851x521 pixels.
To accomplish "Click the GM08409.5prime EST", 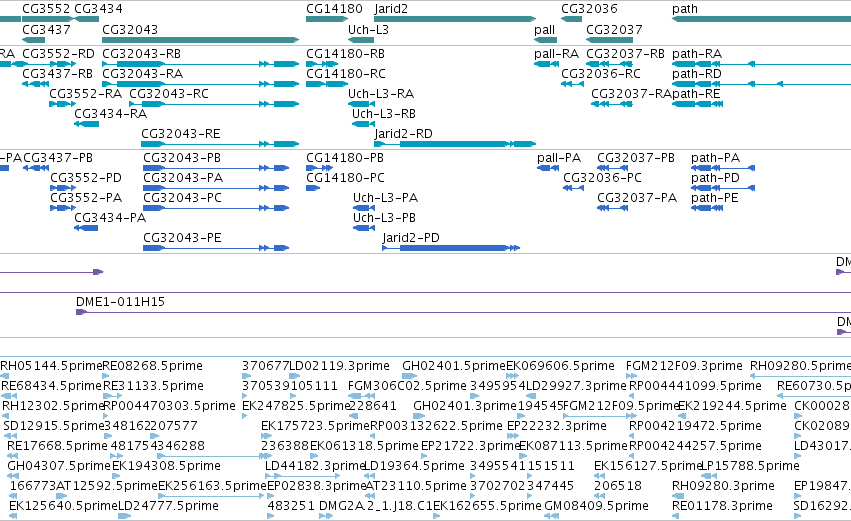I will (x=596, y=506).
